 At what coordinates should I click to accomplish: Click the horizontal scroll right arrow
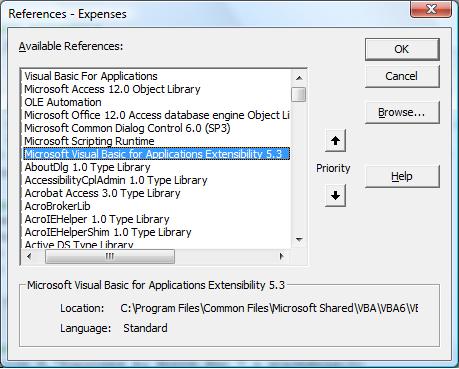(x=282, y=256)
